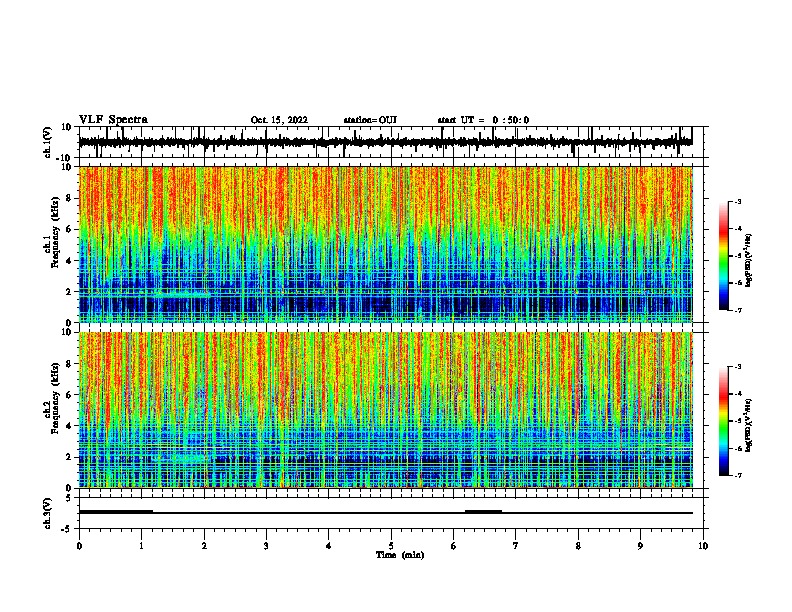Select the date text 'Oct. 15, 2022'

tap(279, 120)
